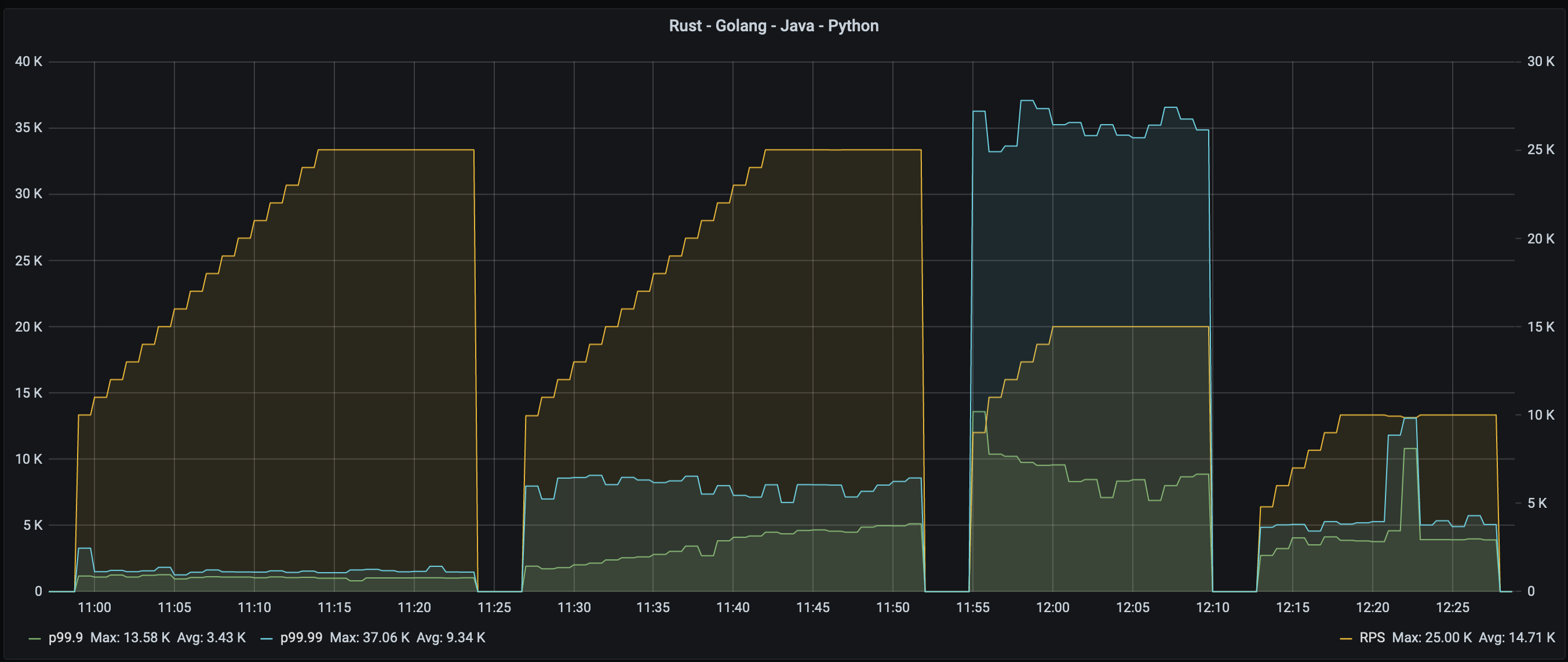This screenshot has height=662, width=1568.
Task: Click the 40 K left axis label
Action: 28,61
